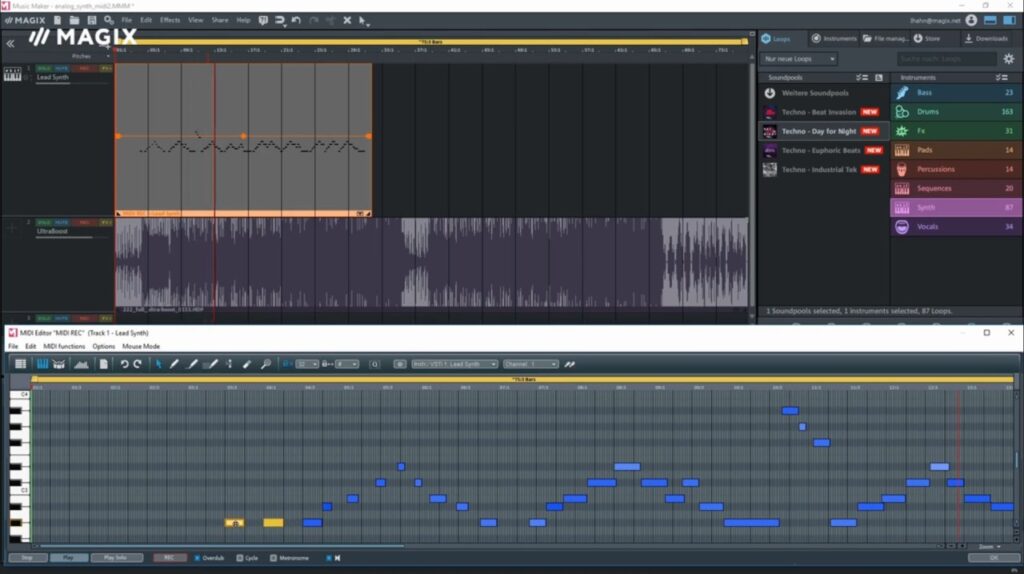Click the undo arrow in the main toolbar

point(296,20)
